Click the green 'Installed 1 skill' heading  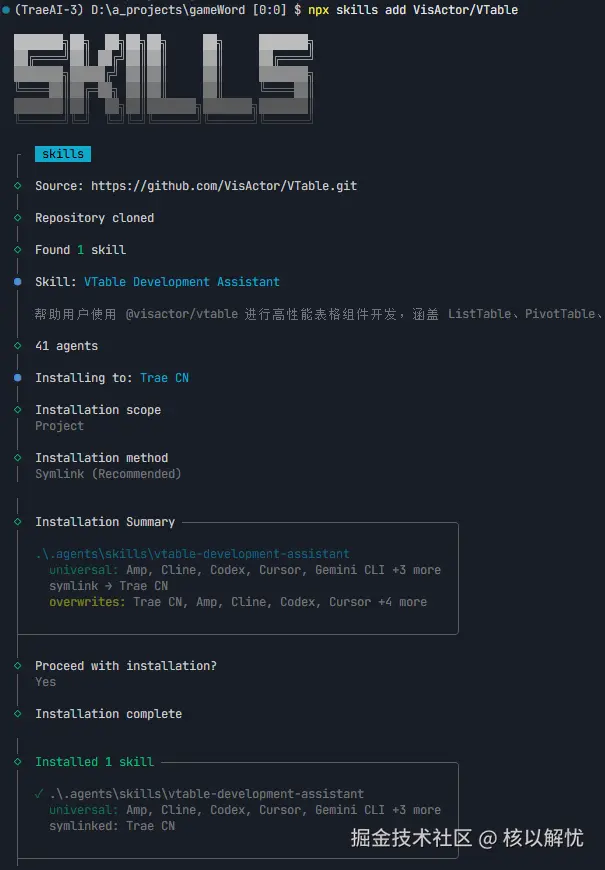coord(94,762)
